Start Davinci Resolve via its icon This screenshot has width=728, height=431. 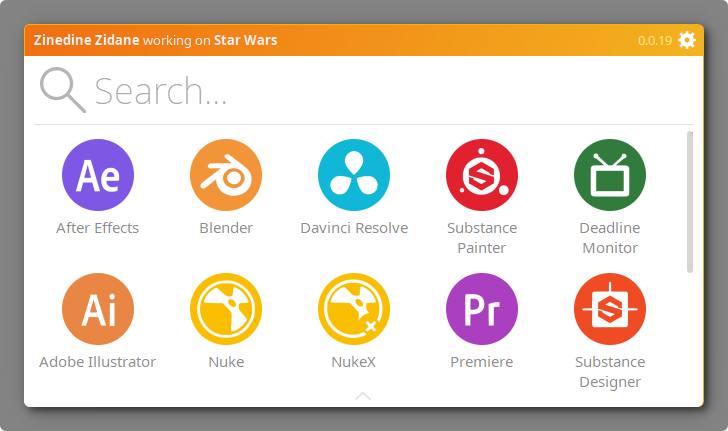pyautogui.click(x=354, y=175)
